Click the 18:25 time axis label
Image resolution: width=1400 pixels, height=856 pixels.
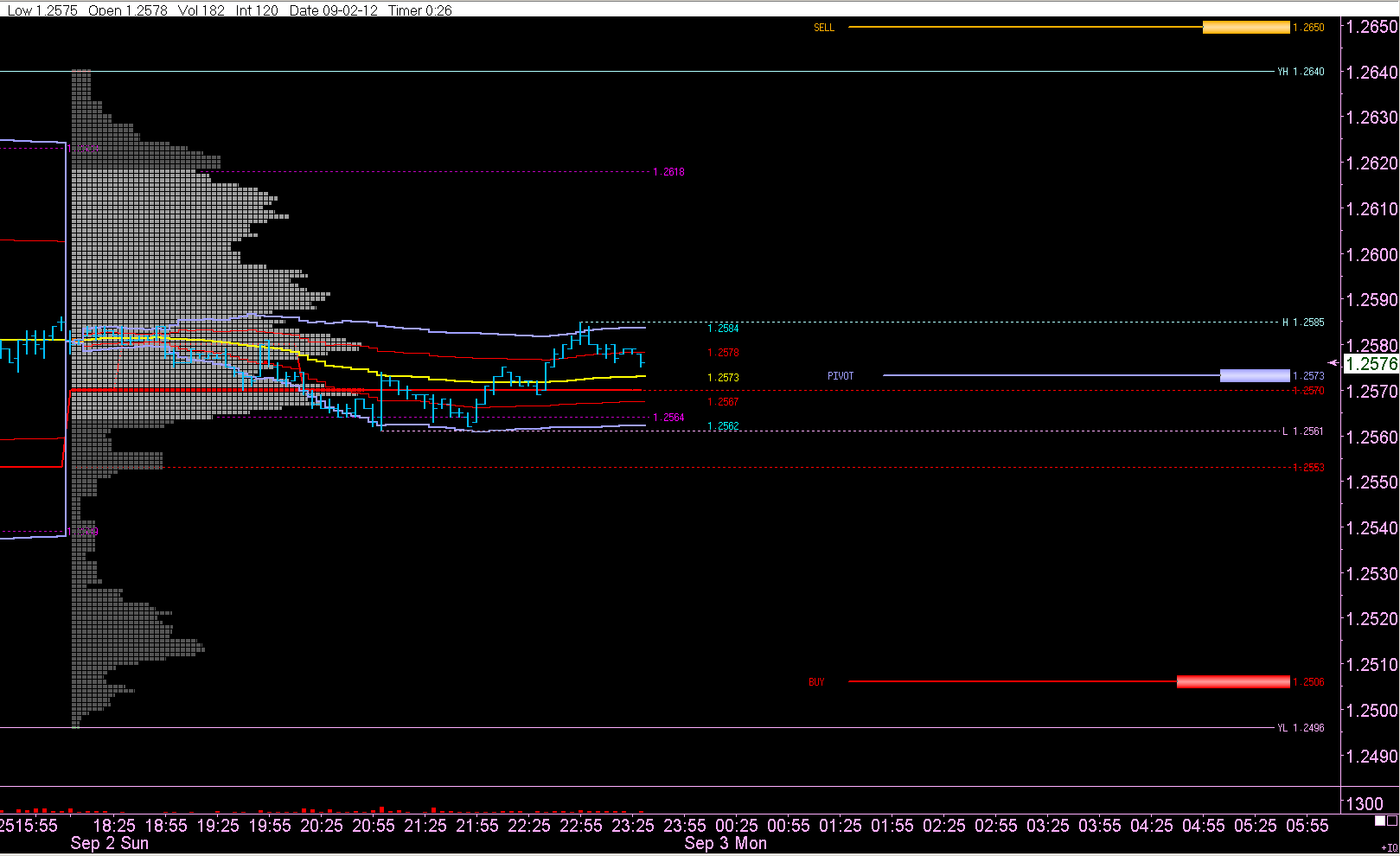tap(114, 826)
